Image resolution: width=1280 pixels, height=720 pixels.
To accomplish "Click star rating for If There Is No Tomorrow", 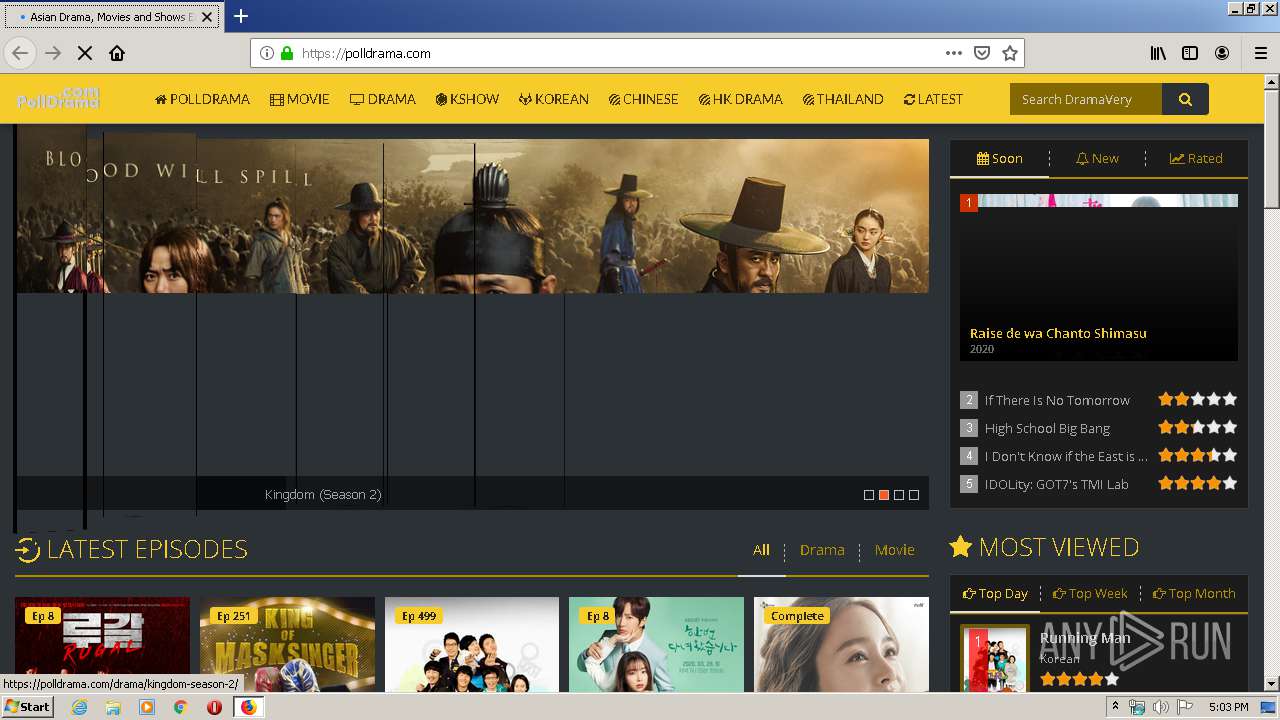I will (1198, 399).
